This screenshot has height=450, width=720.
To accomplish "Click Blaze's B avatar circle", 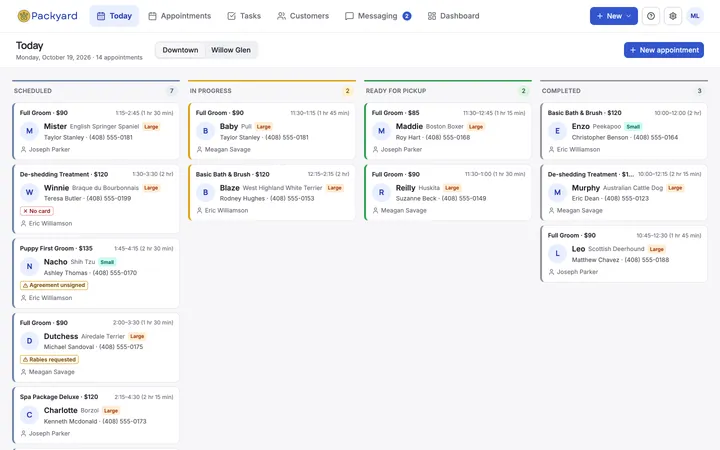I will pos(205,192).
